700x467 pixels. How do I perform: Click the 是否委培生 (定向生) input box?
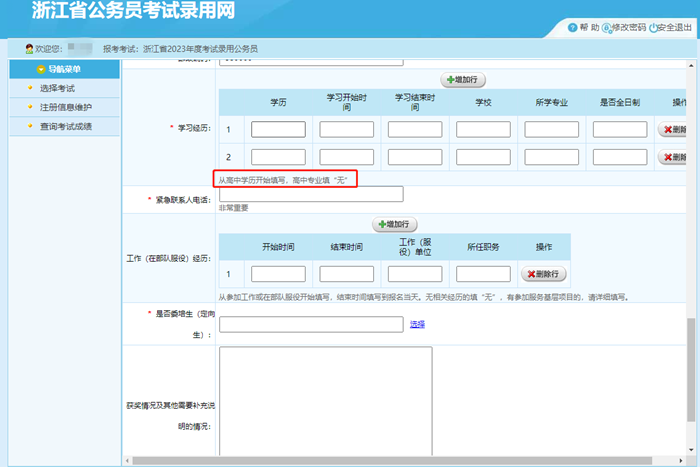[x=311, y=324]
